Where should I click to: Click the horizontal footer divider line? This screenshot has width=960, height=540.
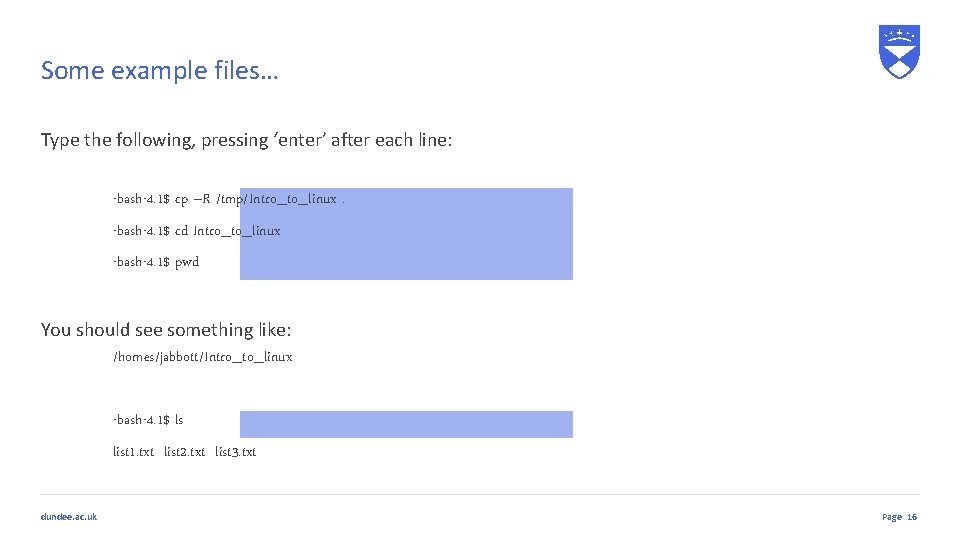coord(480,494)
